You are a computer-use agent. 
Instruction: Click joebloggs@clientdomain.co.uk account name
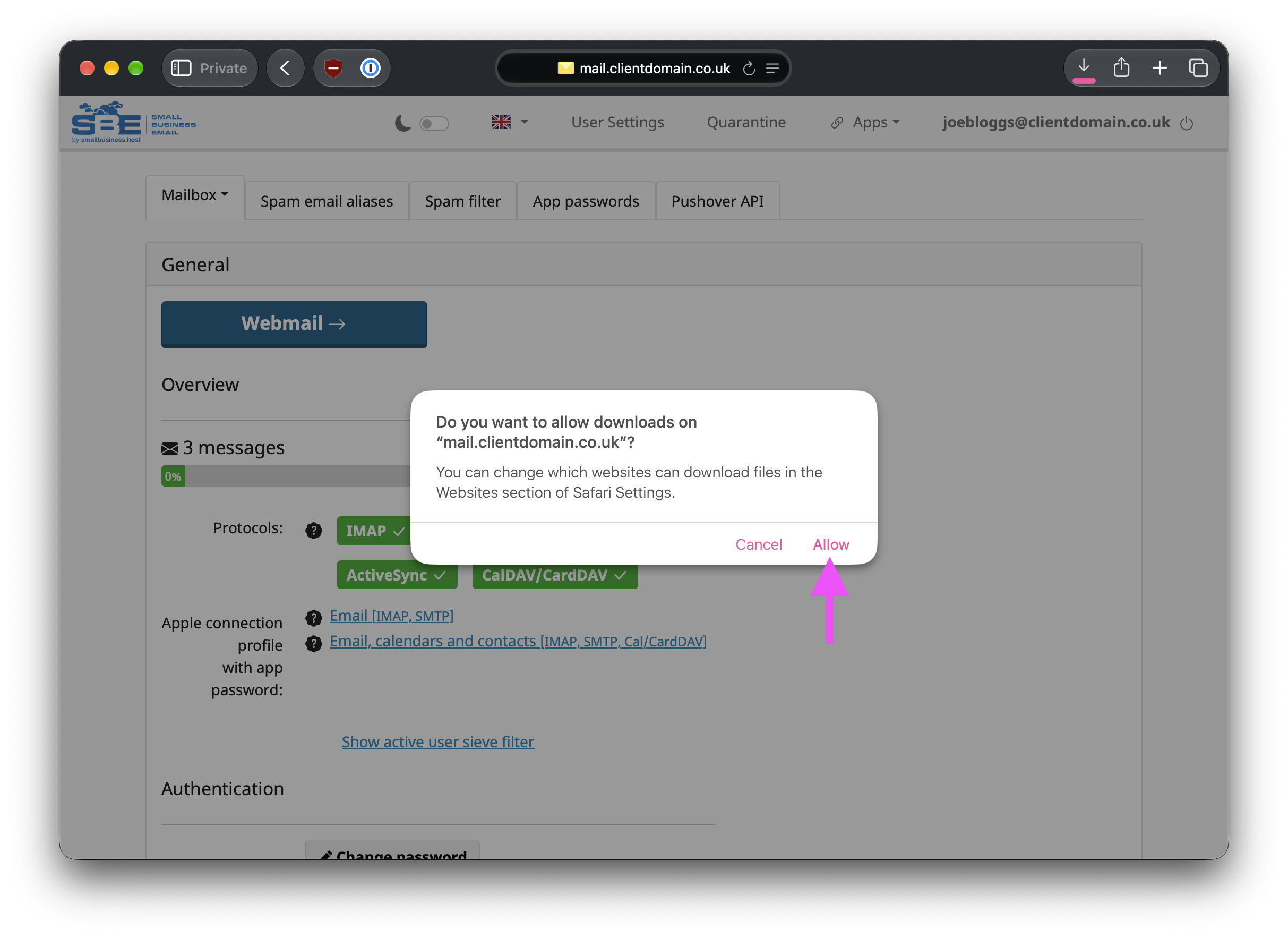[x=1056, y=122]
